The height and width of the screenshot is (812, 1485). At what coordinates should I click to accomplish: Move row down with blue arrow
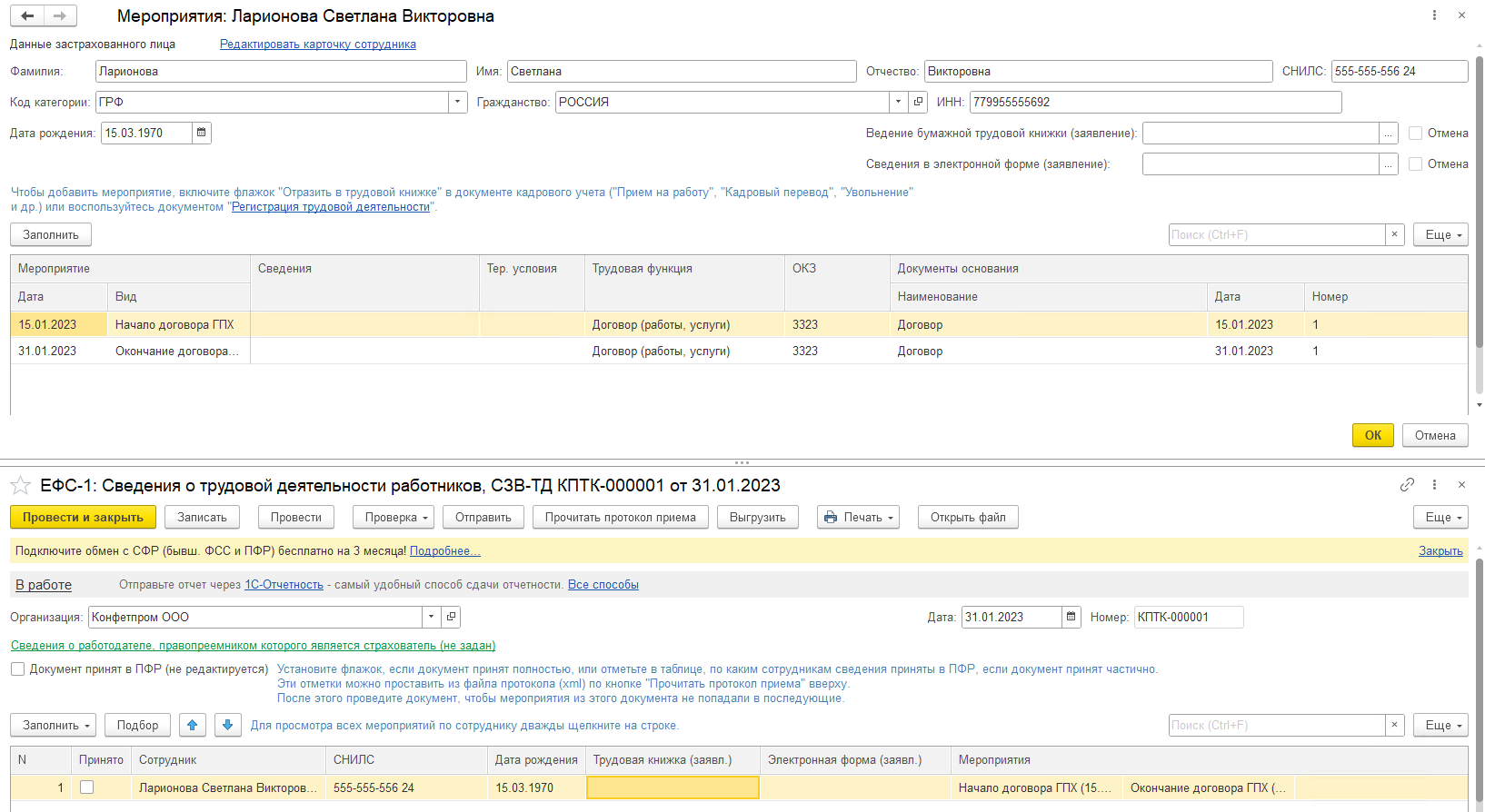coord(228,725)
